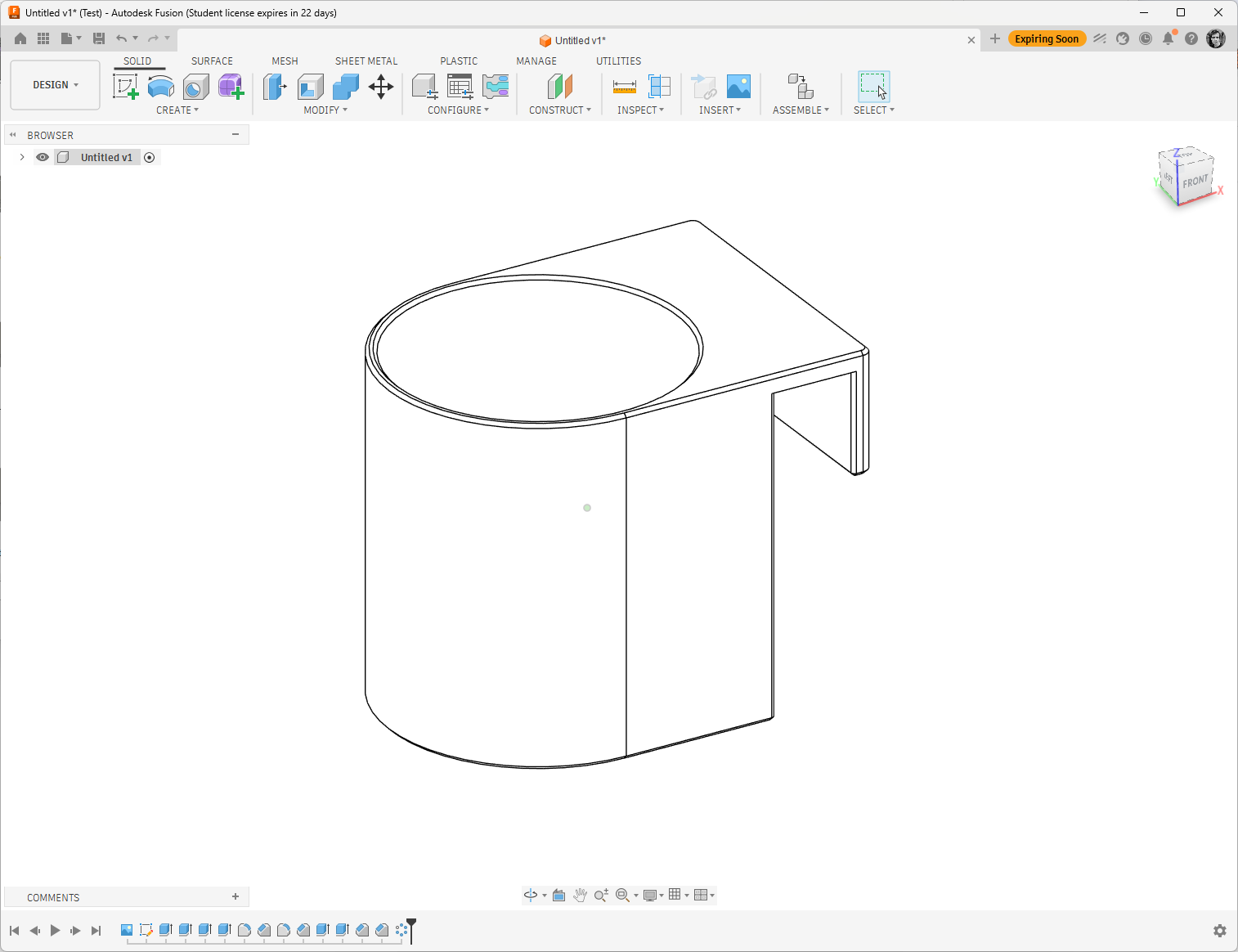This screenshot has height=952, width=1238.
Task: Open the DESIGN workspace dropdown
Action: pos(56,85)
